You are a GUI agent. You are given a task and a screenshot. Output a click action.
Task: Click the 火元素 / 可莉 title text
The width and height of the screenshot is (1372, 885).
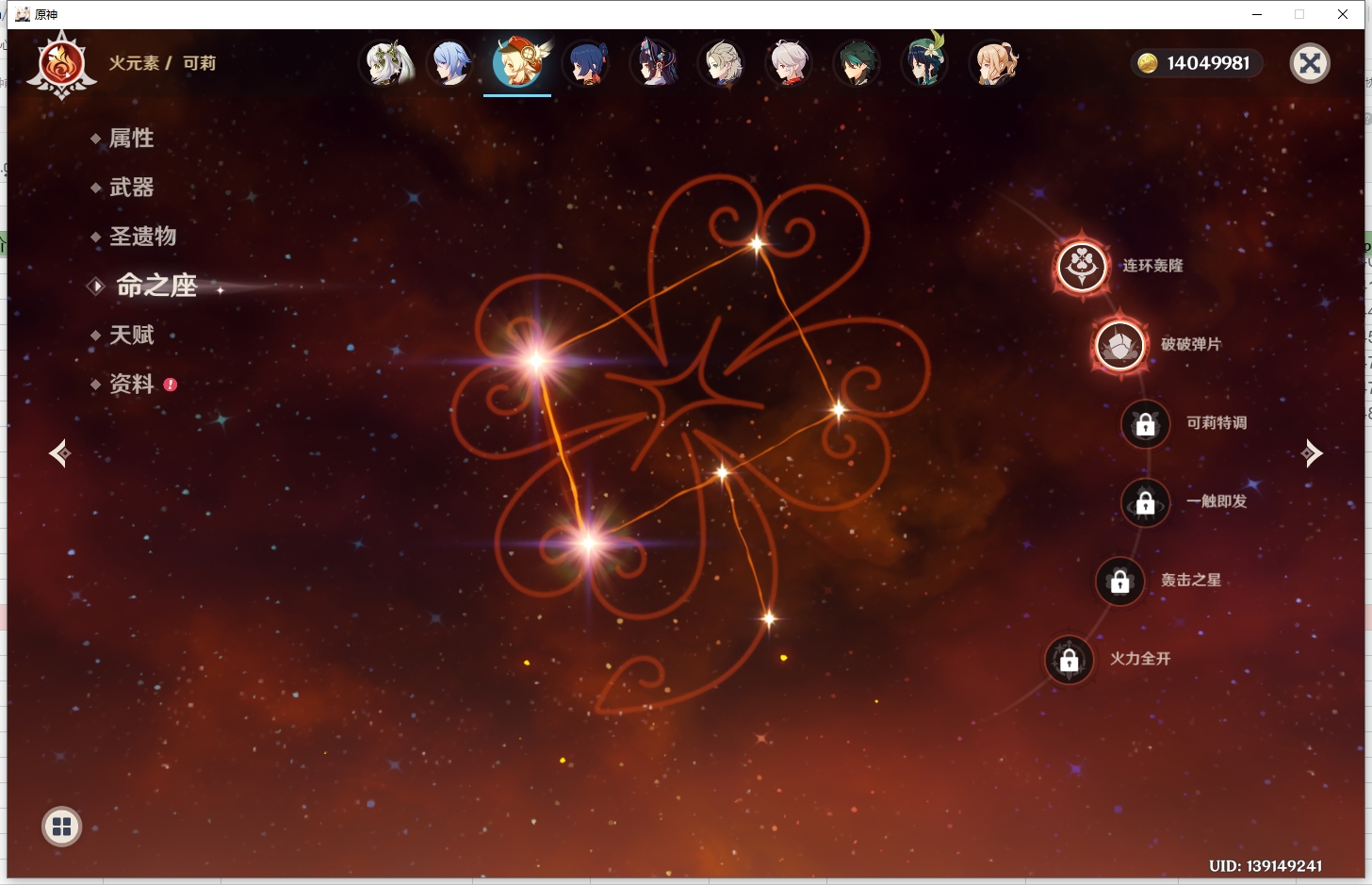pos(162,63)
